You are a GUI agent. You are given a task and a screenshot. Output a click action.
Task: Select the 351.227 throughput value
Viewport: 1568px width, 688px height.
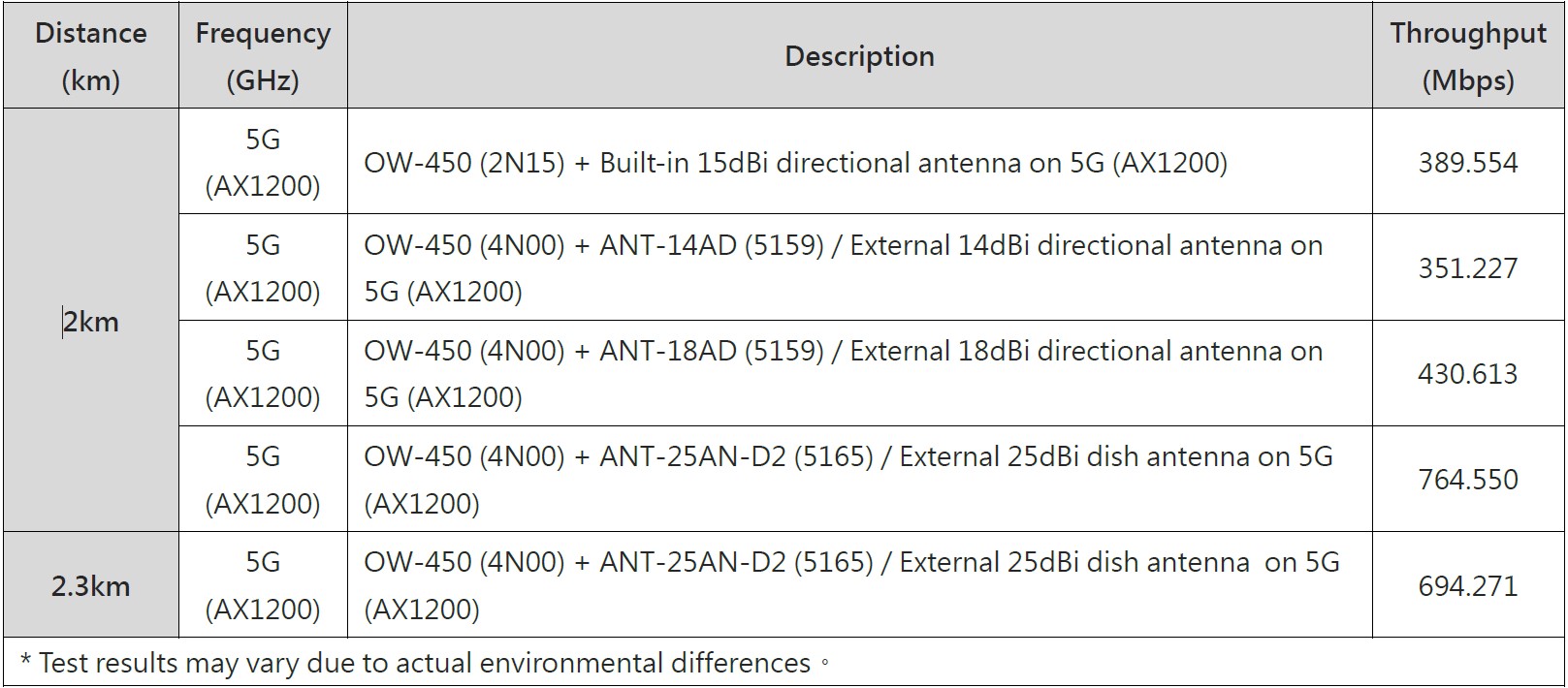tap(1467, 268)
